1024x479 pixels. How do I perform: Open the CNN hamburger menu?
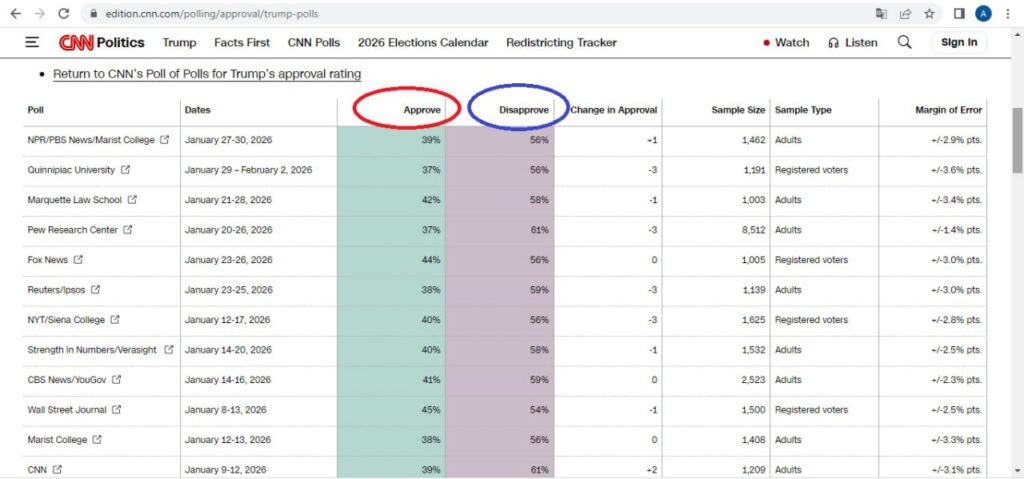pos(32,42)
